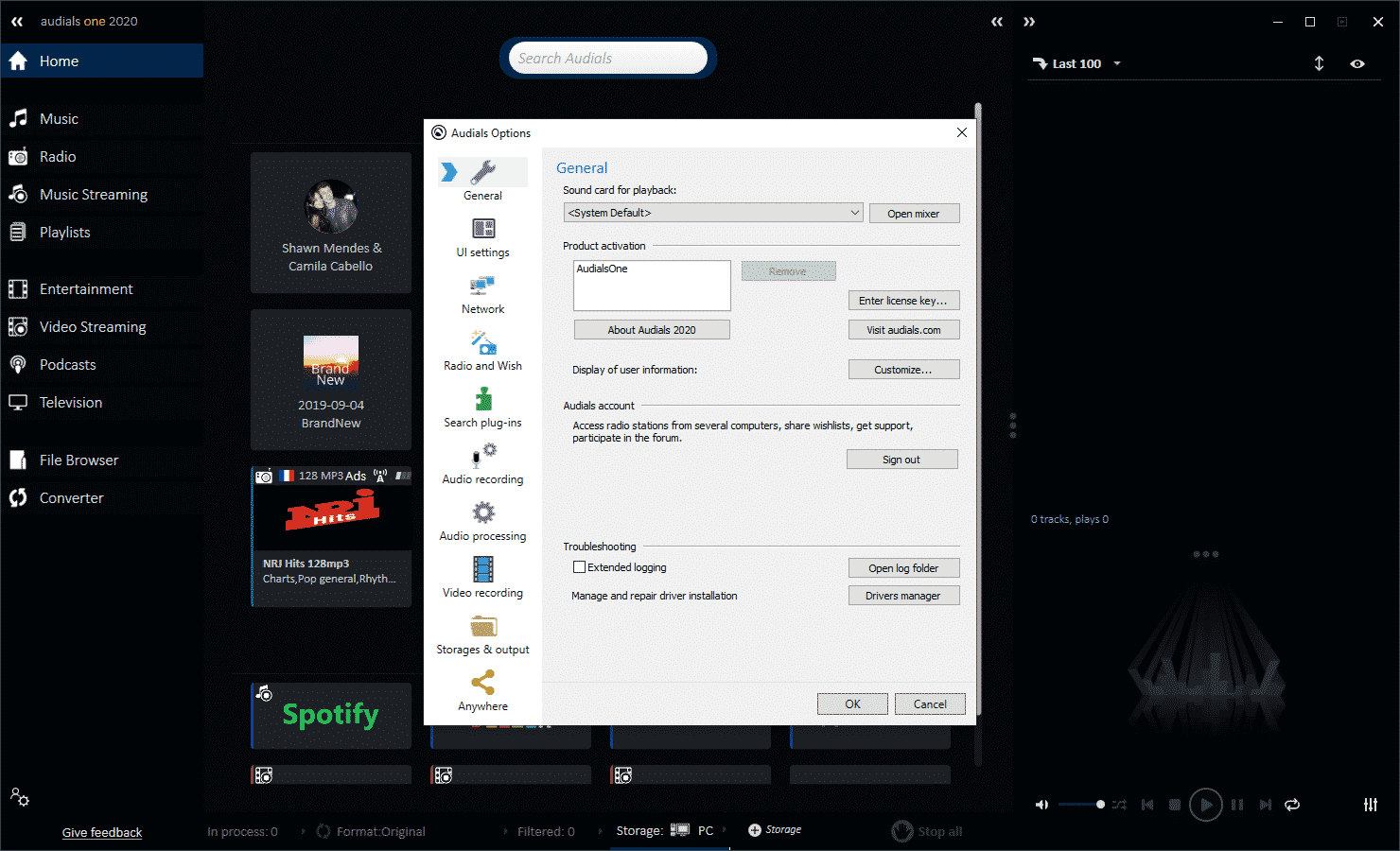Screen dimensions: 1400x851
Task: Expand the Last 100 dropdown arrow
Action: 1117,63
